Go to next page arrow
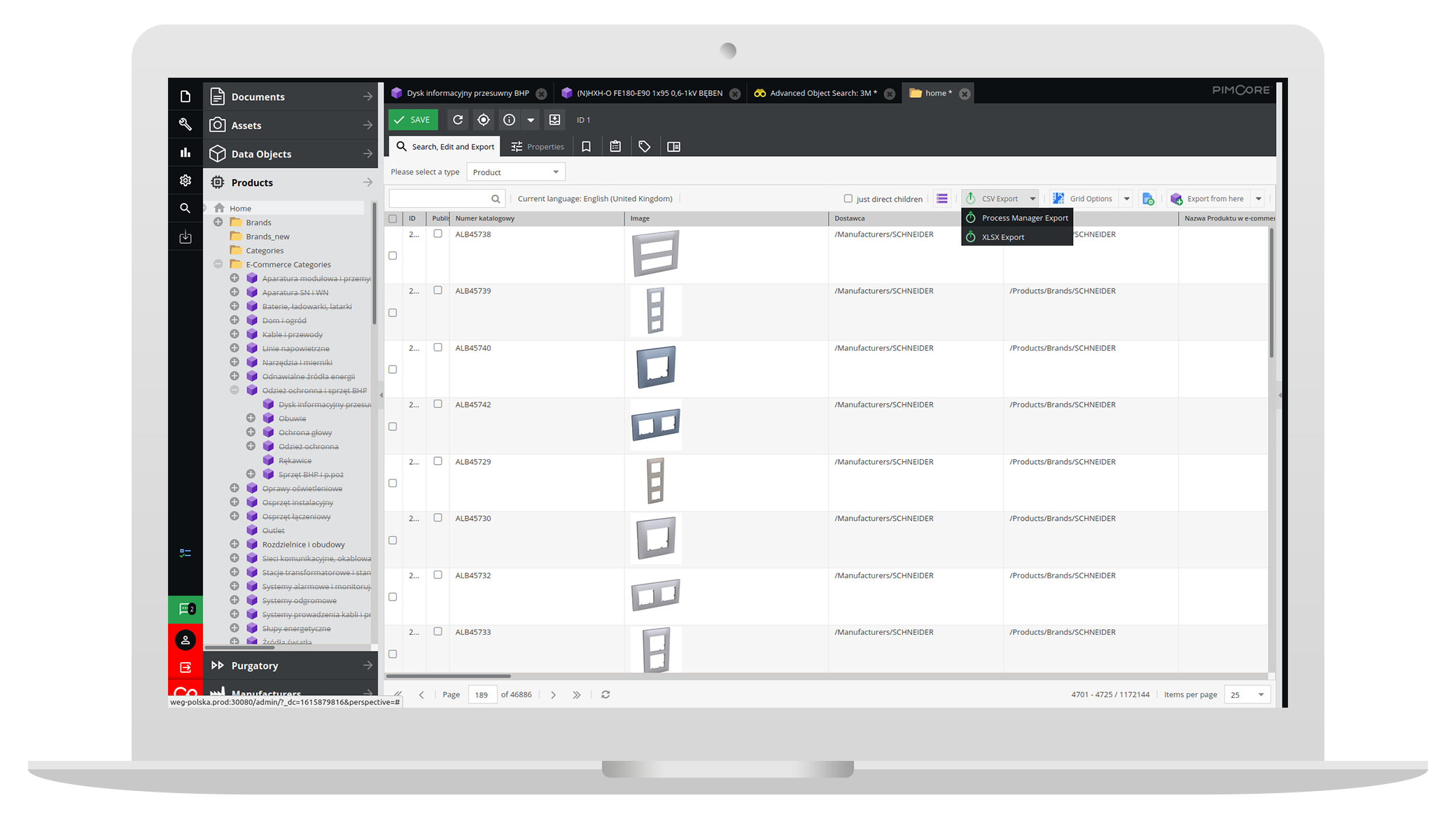Screen dimensions: 1456x819 [553, 695]
